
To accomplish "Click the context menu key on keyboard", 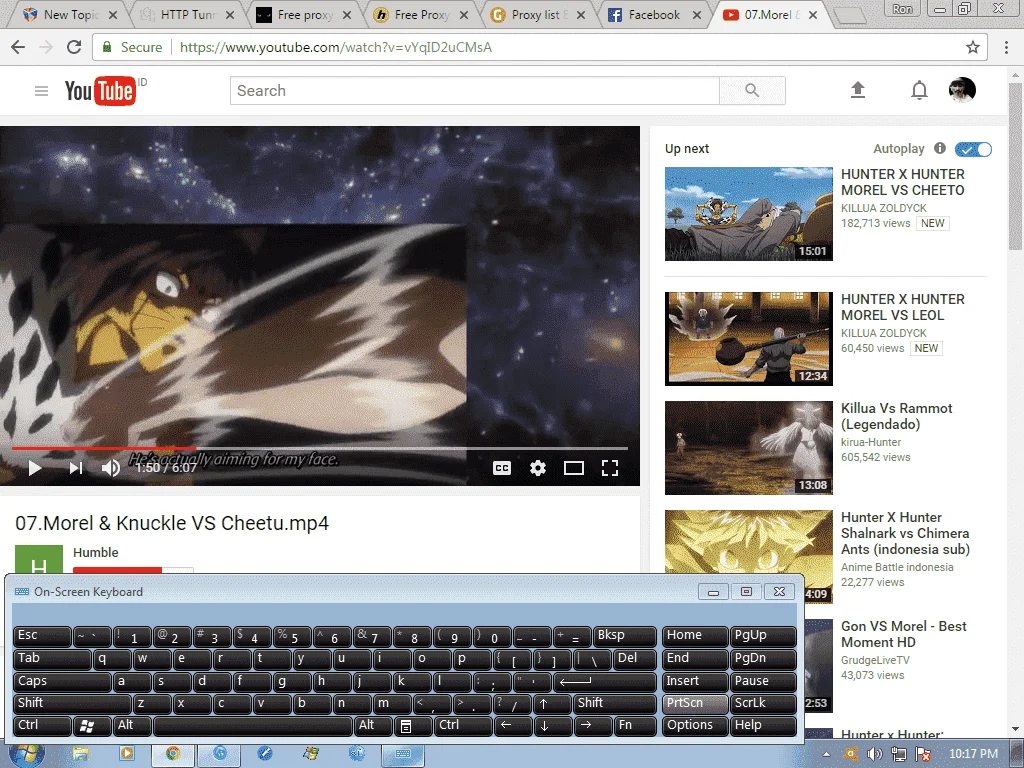I will [413, 726].
